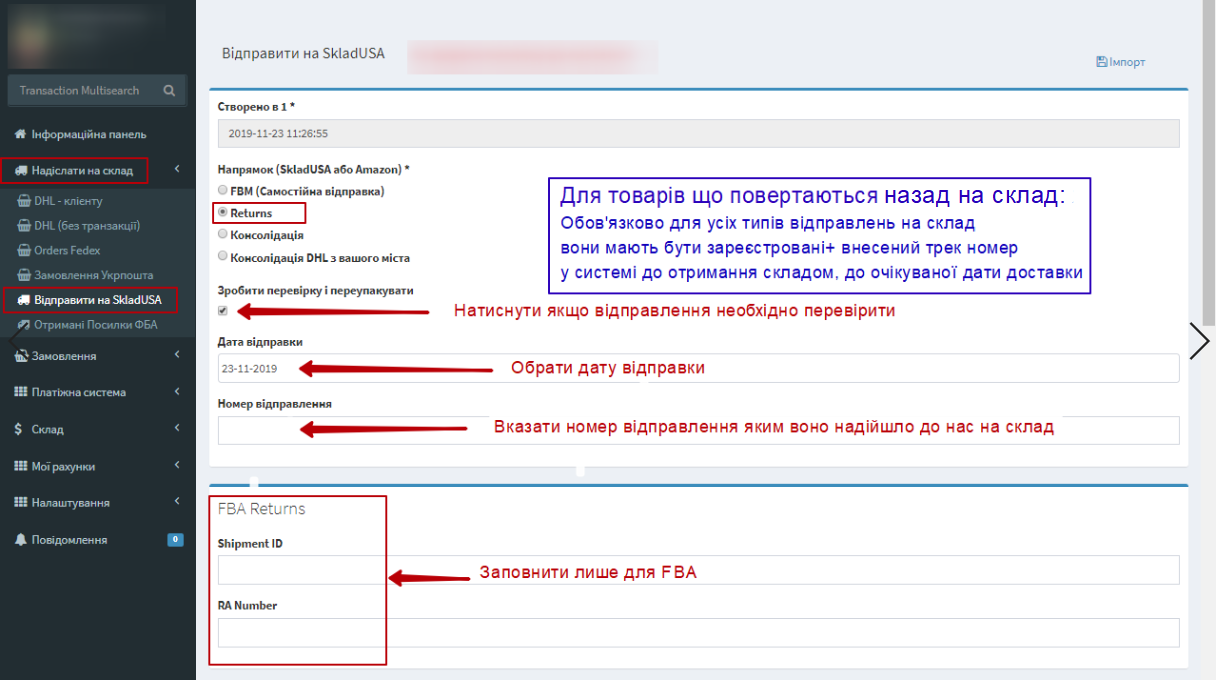Toggle Зробити перевірку і переупакувати checkbox

[223, 311]
